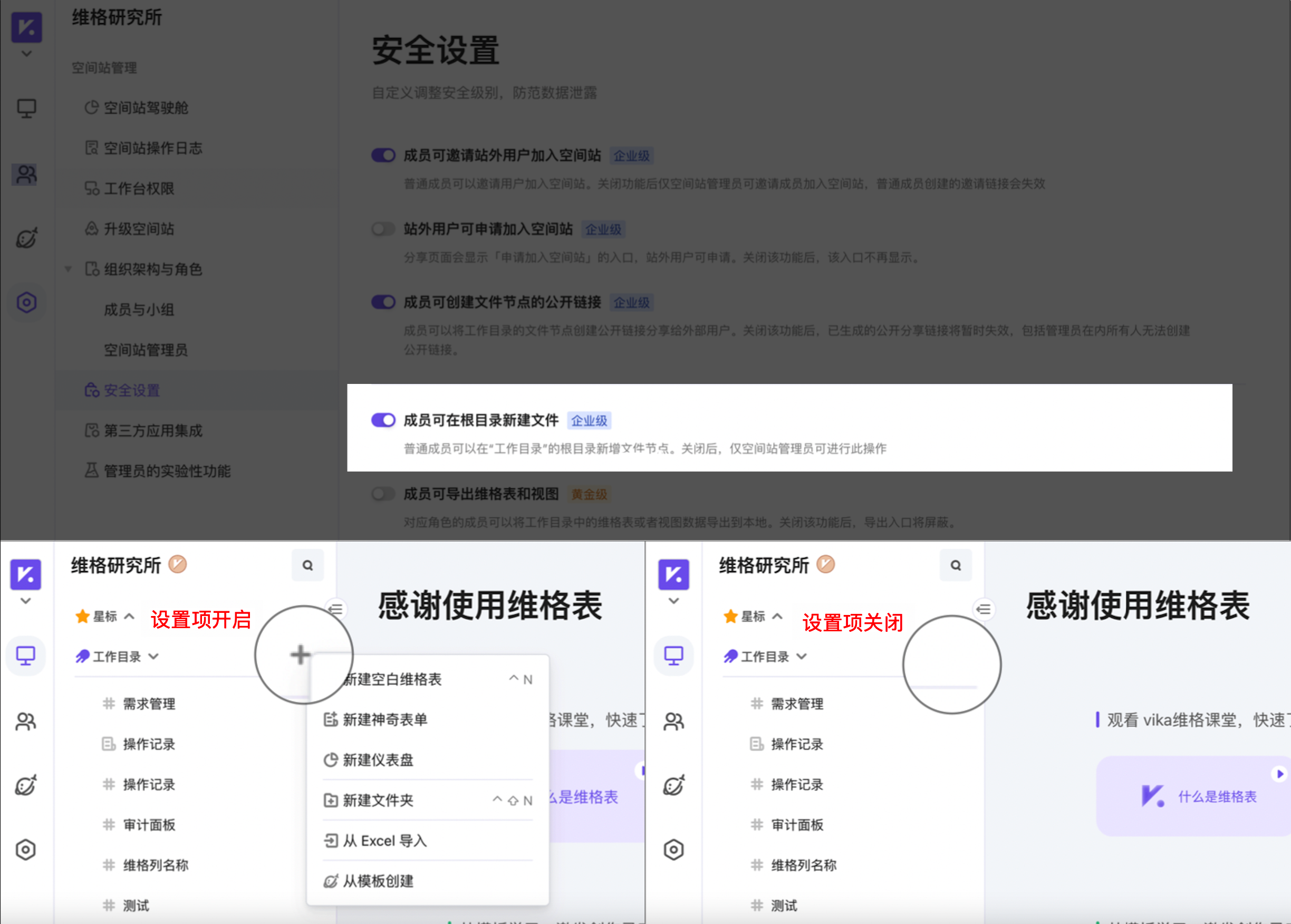The width and height of the screenshot is (1291, 924).
Task: Click settings hexagon icon in bottom-right sidebar
Action: (673, 850)
